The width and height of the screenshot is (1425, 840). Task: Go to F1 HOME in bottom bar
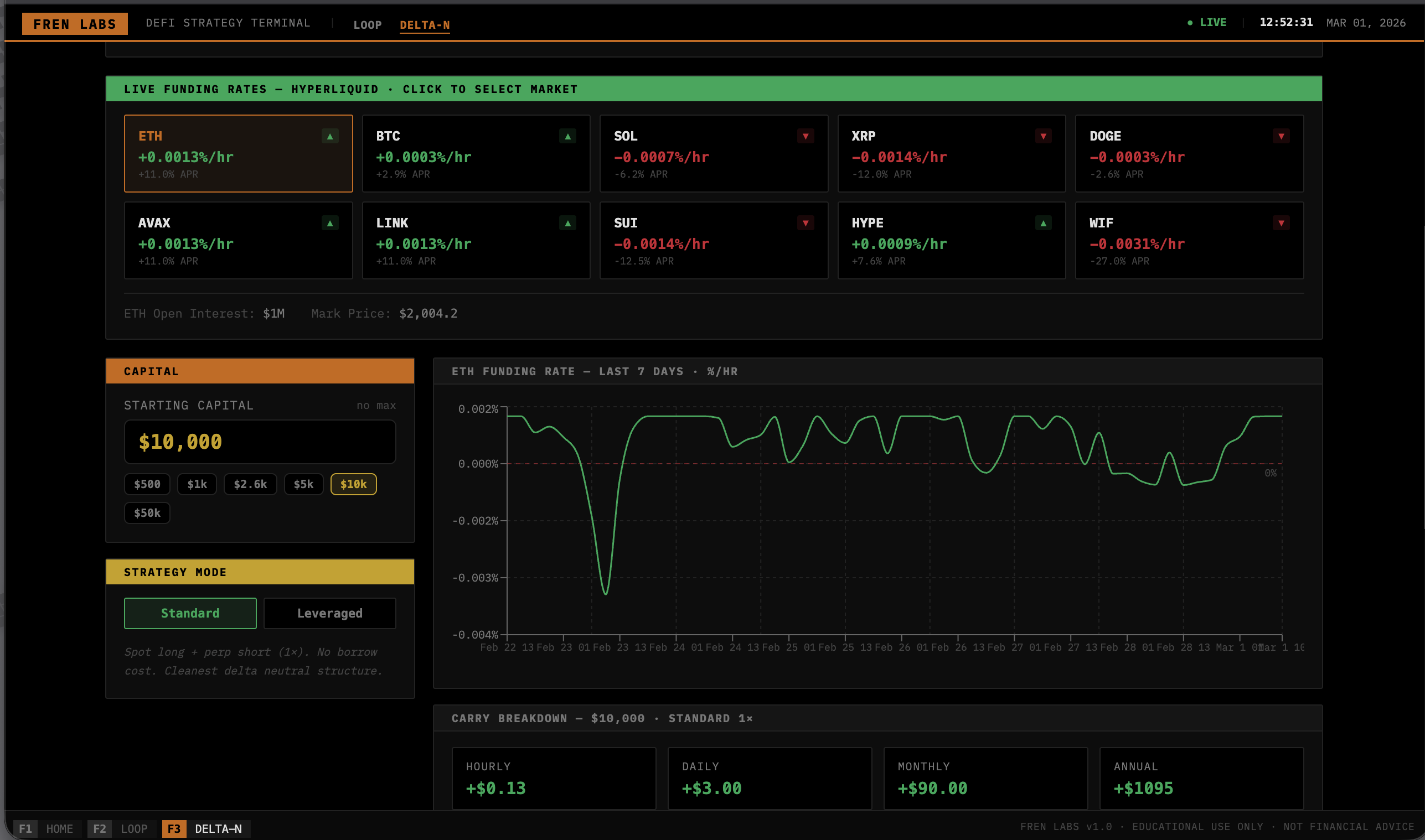pyautogui.click(x=47, y=829)
